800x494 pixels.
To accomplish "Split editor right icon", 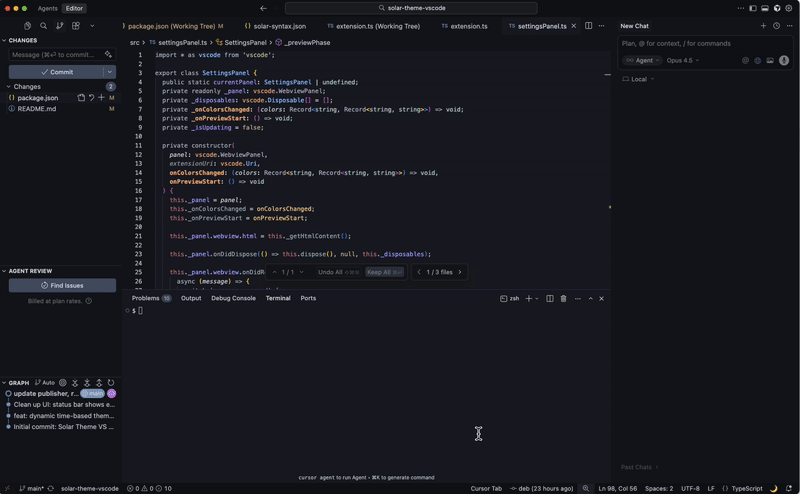I will click(x=588, y=26).
